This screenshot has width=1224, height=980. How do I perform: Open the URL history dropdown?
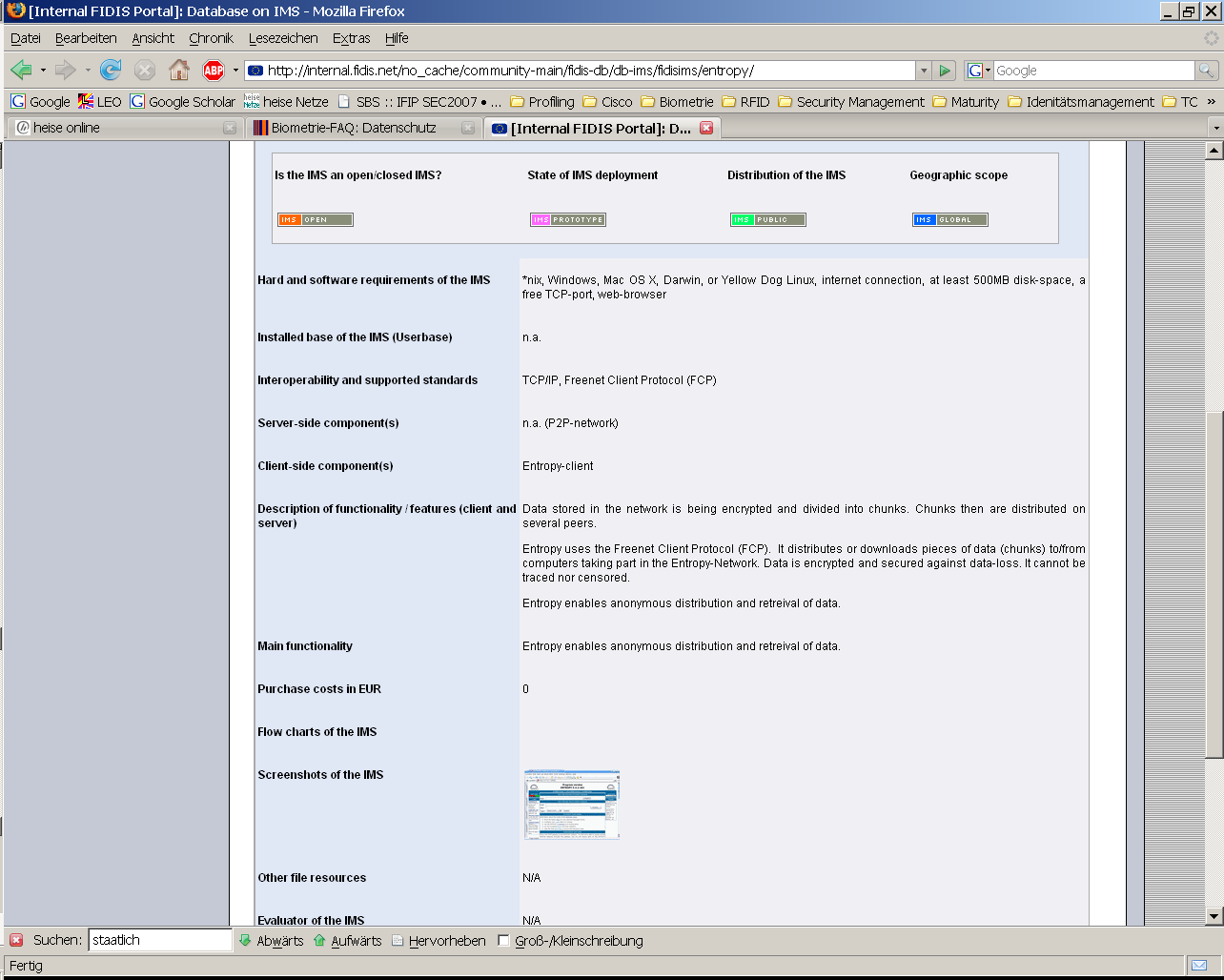click(923, 71)
